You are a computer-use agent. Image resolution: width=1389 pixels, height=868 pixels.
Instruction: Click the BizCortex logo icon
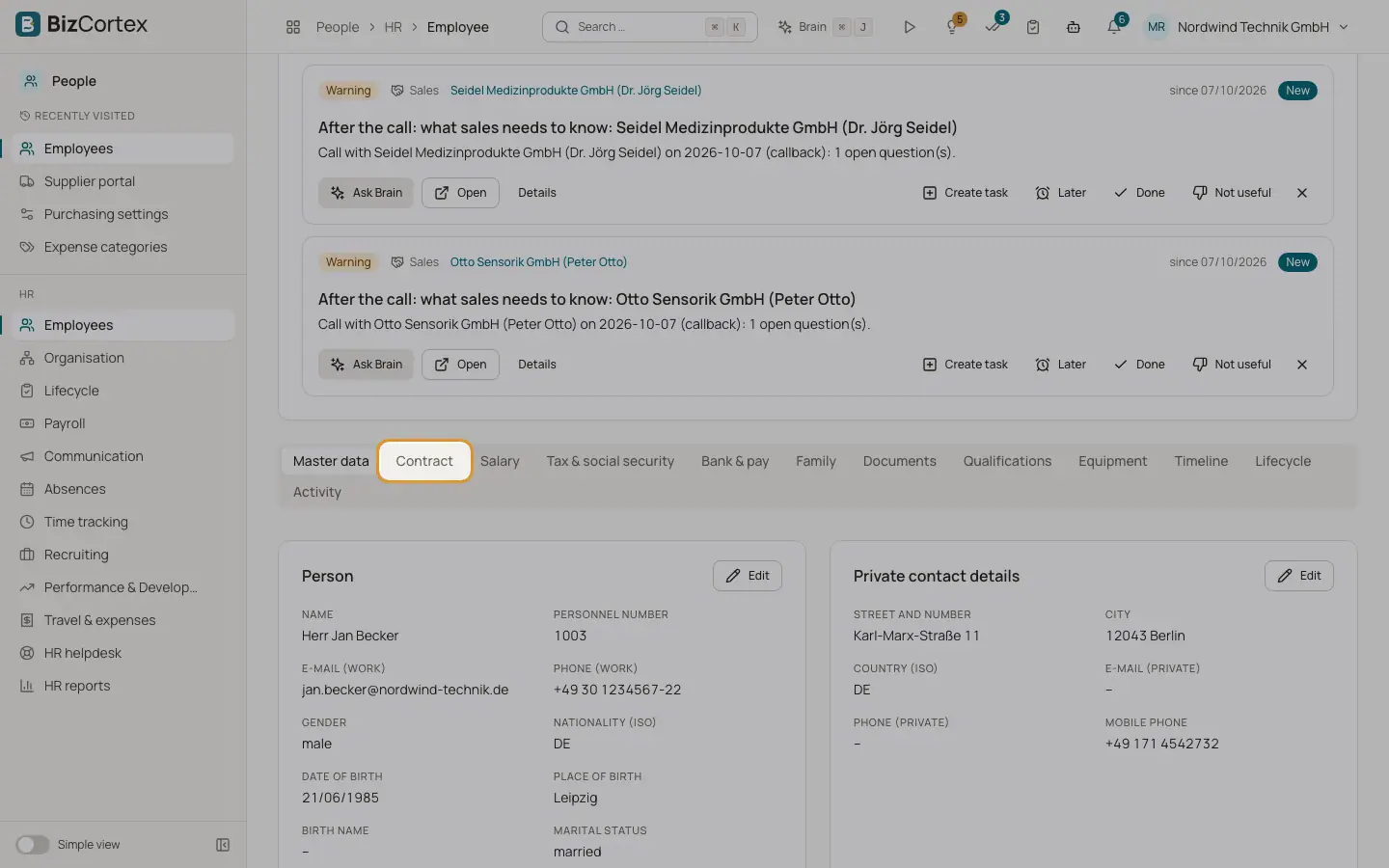[28, 24]
